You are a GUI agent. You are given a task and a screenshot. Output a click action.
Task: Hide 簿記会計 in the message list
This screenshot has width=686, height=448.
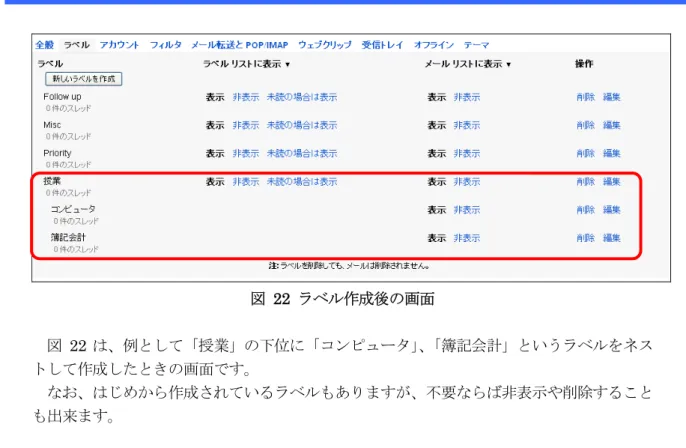click(467, 238)
